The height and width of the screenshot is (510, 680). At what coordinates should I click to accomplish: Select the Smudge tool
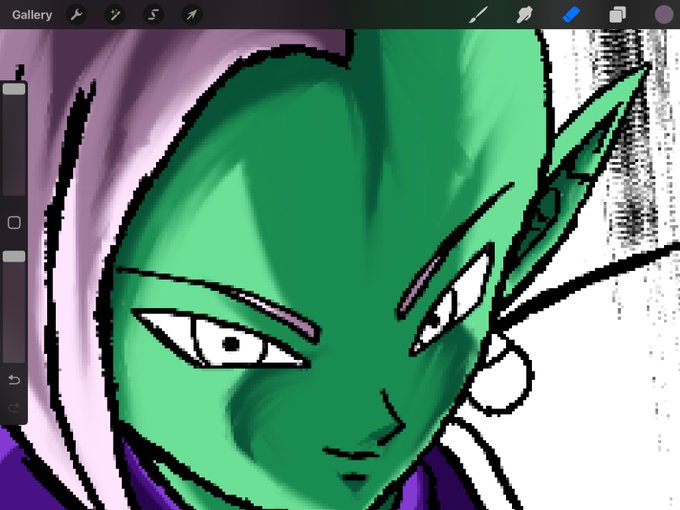point(525,15)
